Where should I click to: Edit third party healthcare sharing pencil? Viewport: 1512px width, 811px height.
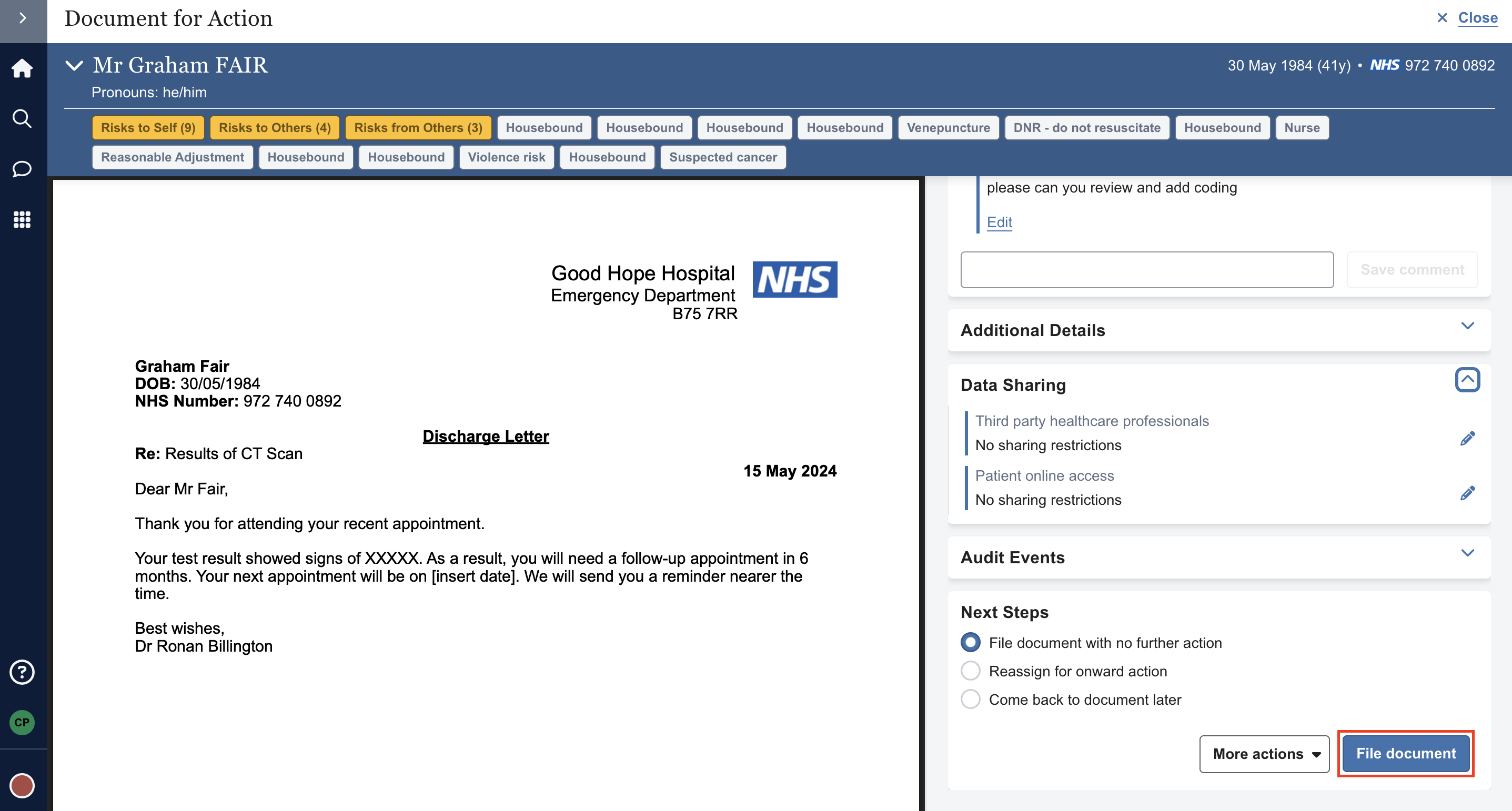pyautogui.click(x=1467, y=438)
